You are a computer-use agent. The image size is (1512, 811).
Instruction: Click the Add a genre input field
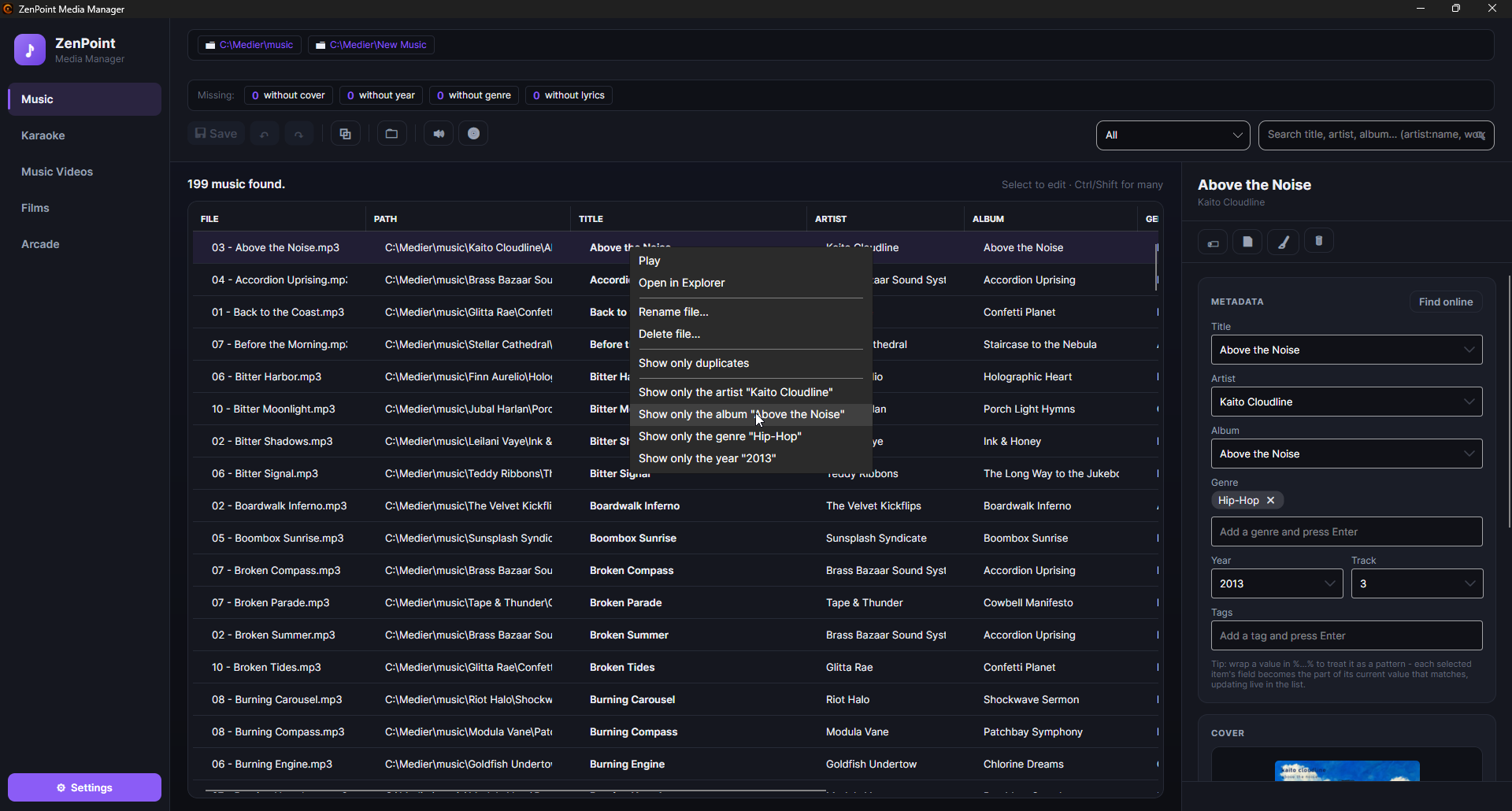click(x=1347, y=532)
